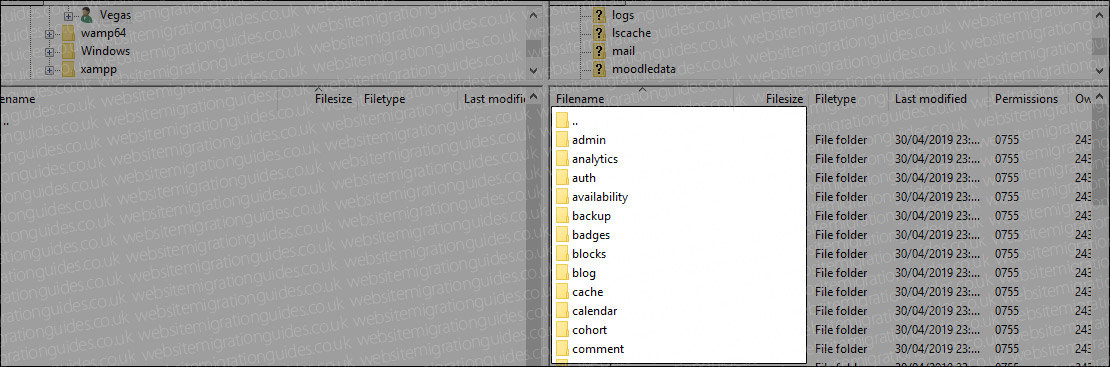The height and width of the screenshot is (367, 1110).
Task: Sort remote list by Filesize column header
Action: coord(784,99)
